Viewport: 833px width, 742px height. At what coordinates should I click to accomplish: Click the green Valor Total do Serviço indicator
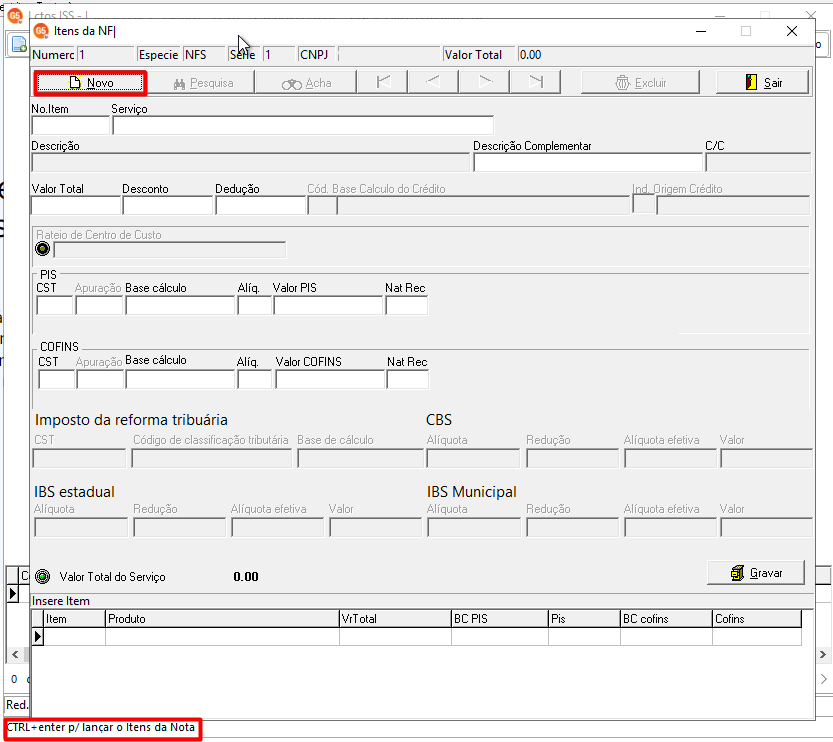(x=42, y=576)
